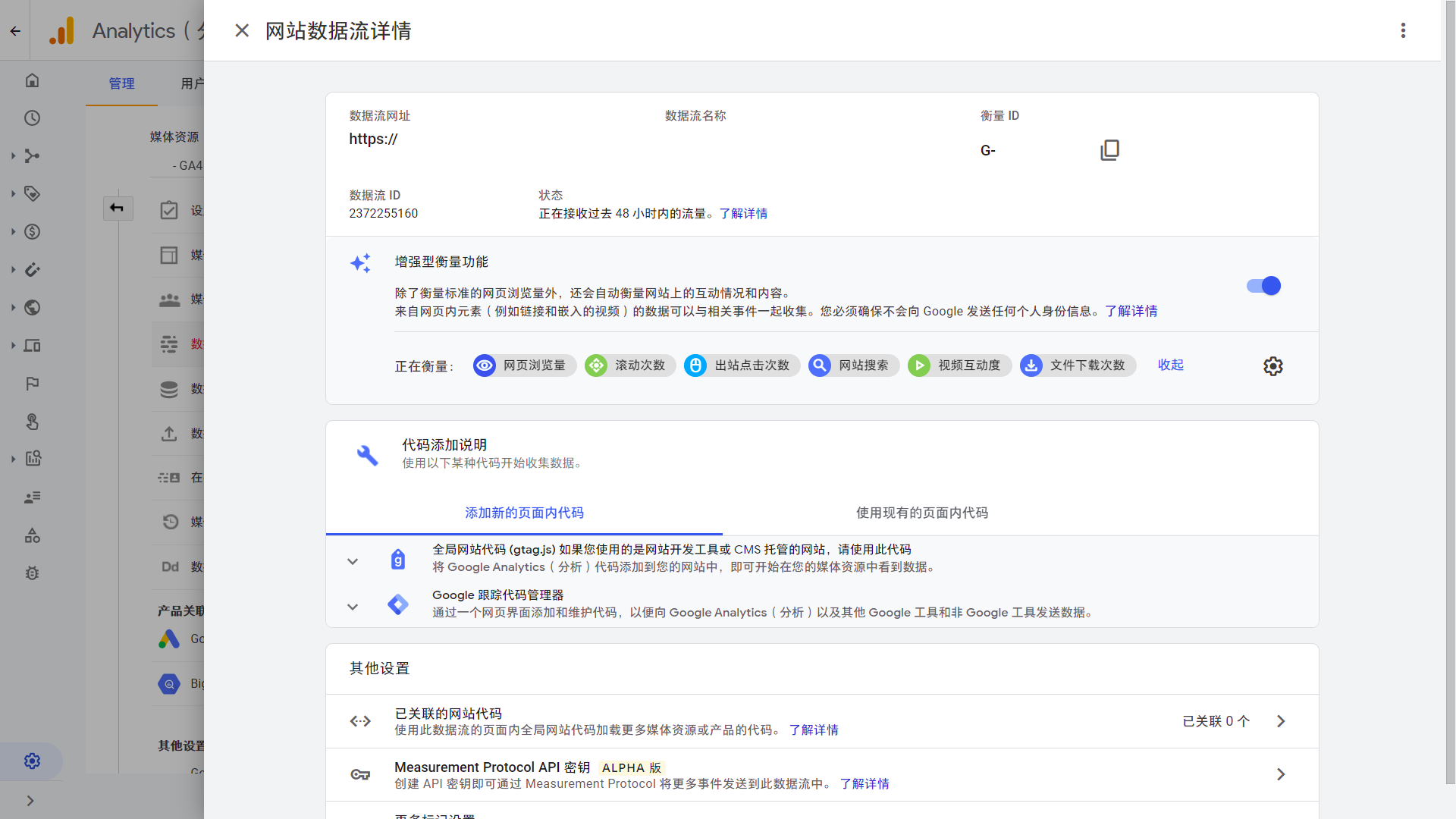Open the tag icon section in sidebar
This screenshot has height=819, width=1456.
(32, 194)
